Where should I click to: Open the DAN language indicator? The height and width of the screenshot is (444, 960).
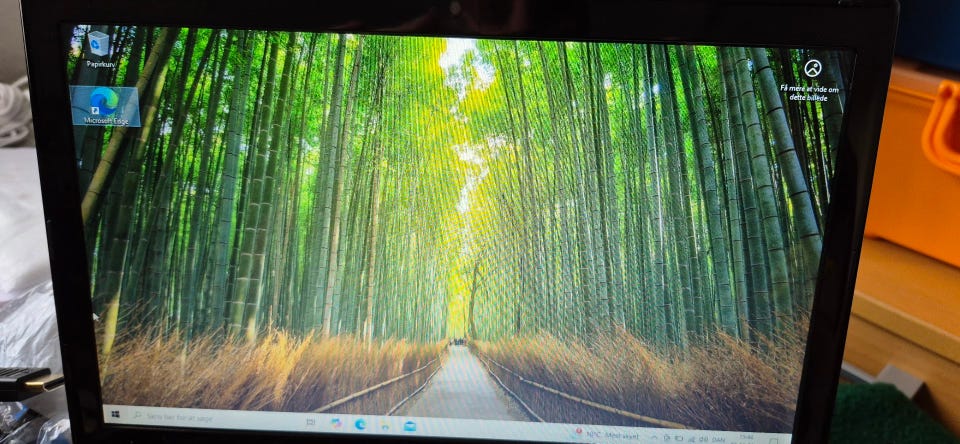point(718,440)
